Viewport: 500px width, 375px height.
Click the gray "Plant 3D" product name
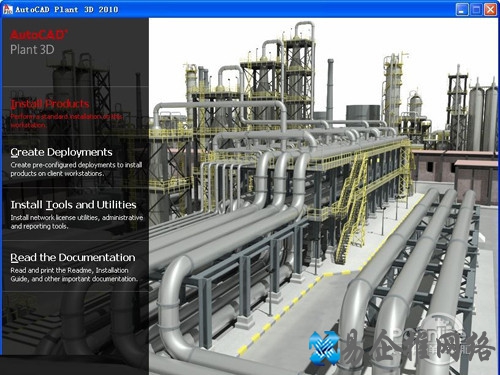32,50
